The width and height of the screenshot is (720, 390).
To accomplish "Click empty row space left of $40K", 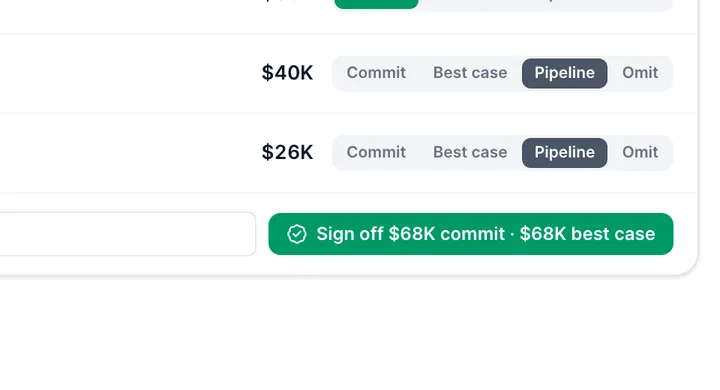I will pos(129,73).
